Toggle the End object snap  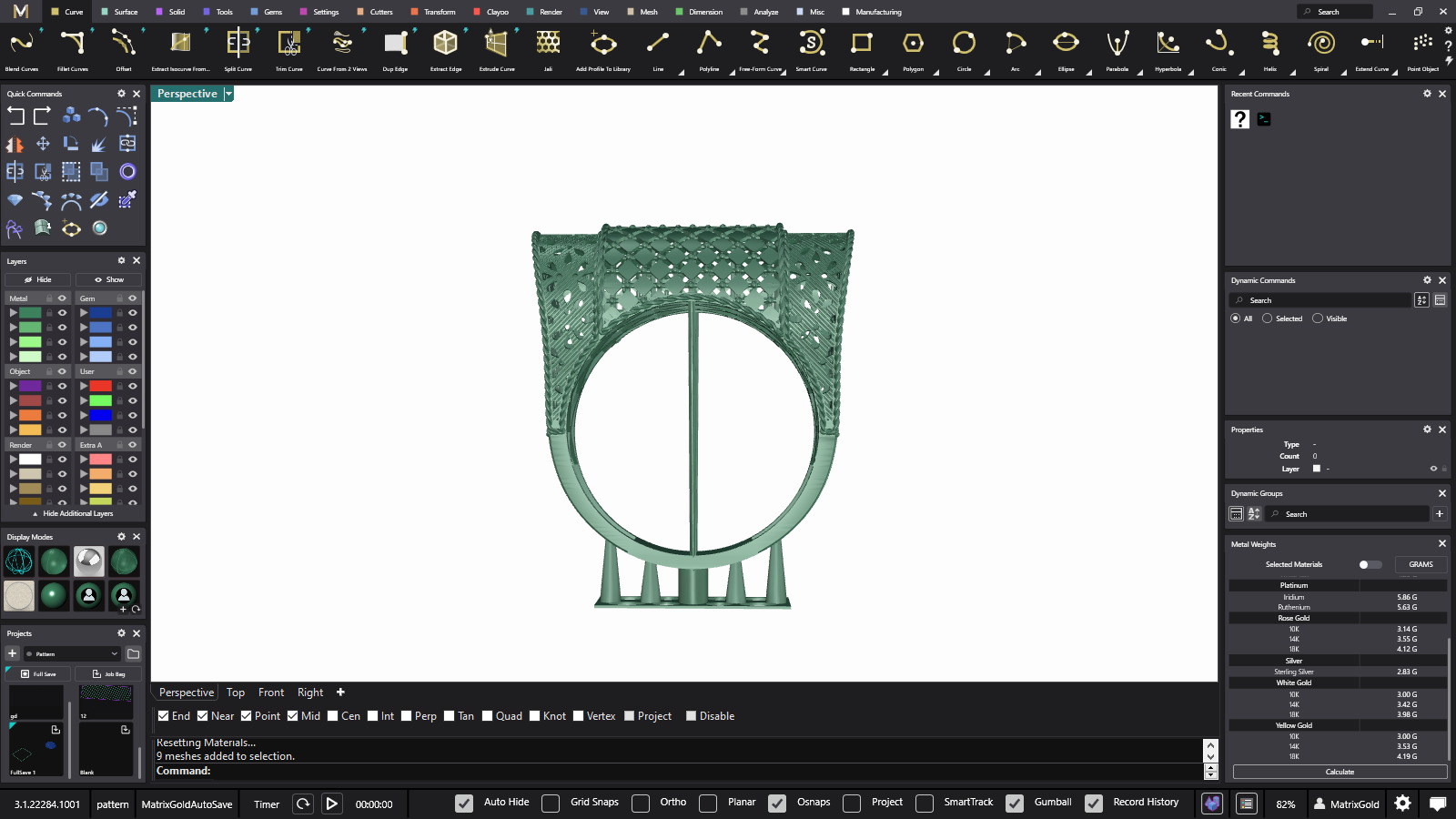click(x=163, y=716)
